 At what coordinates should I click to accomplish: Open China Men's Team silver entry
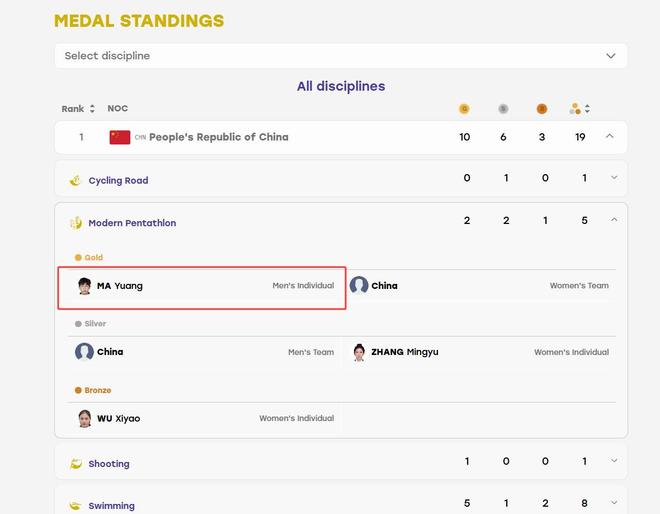coord(205,352)
